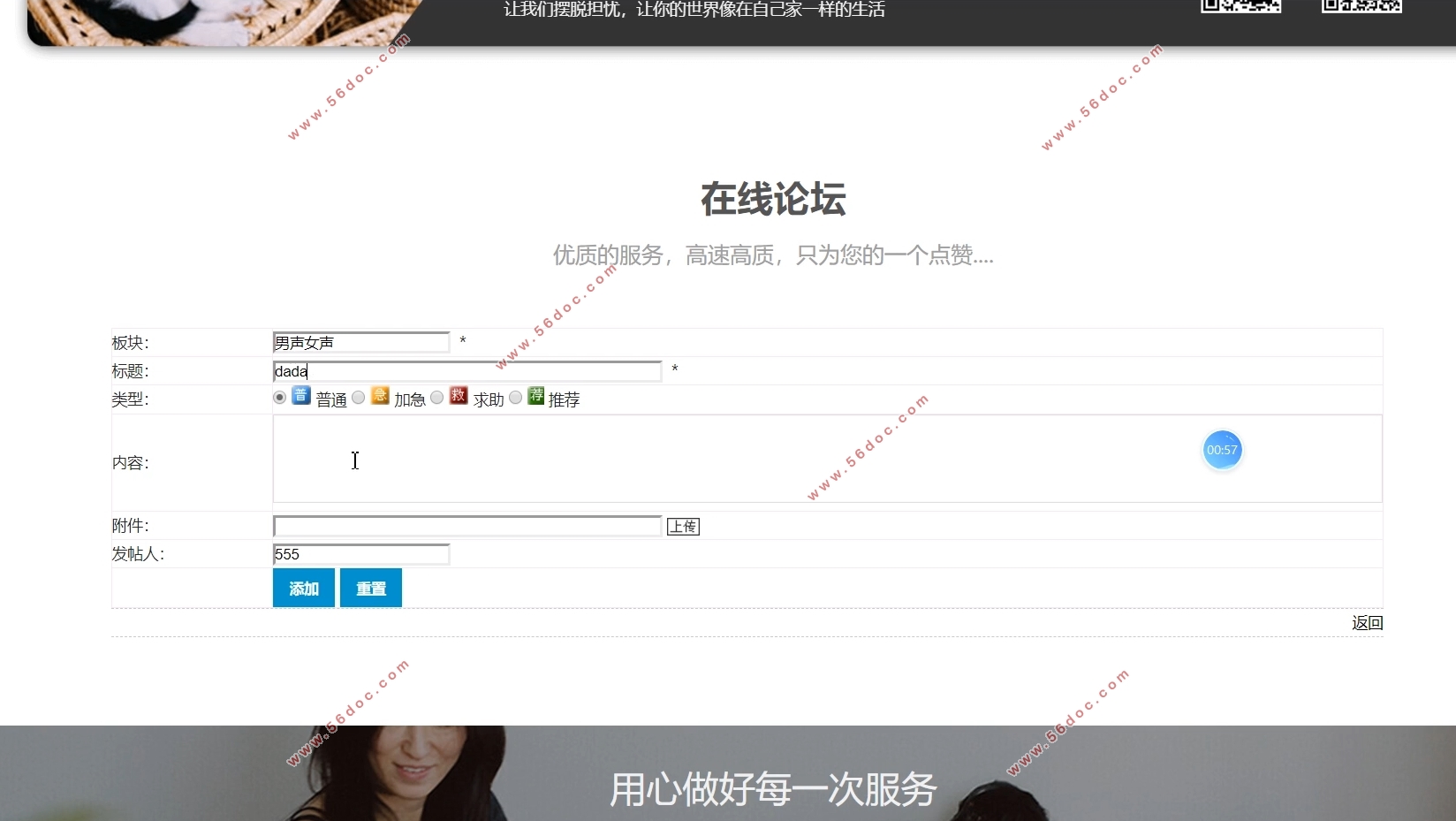1456x821 pixels.
Task: Click the 类型 row label
Action: click(x=130, y=399)
